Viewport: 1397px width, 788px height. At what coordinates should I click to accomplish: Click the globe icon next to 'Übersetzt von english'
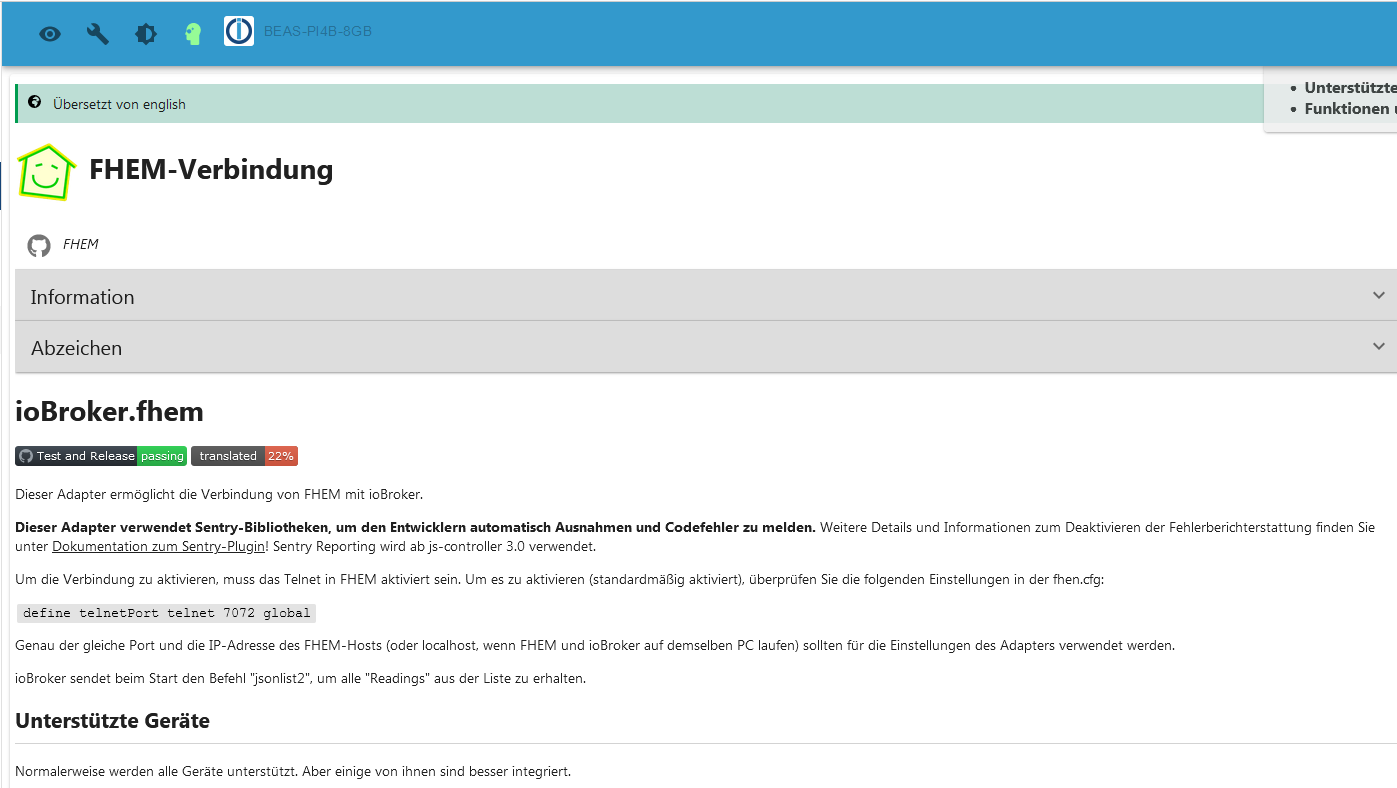point(35,102)
